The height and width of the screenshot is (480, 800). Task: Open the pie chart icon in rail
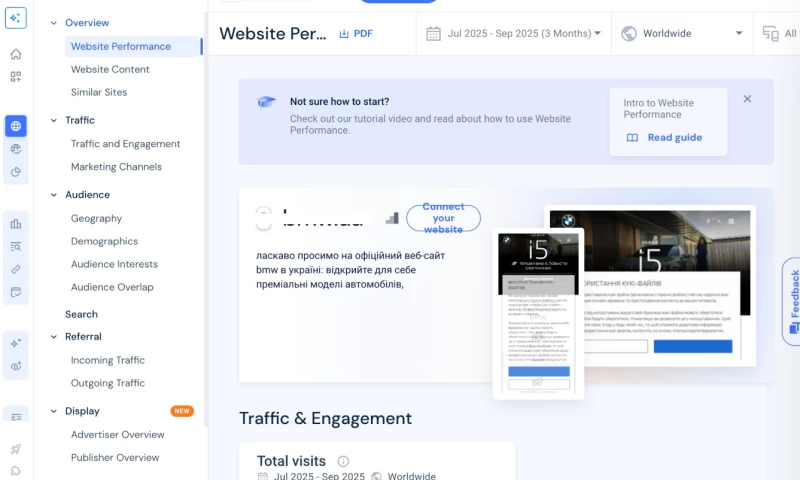pos(16,172)
